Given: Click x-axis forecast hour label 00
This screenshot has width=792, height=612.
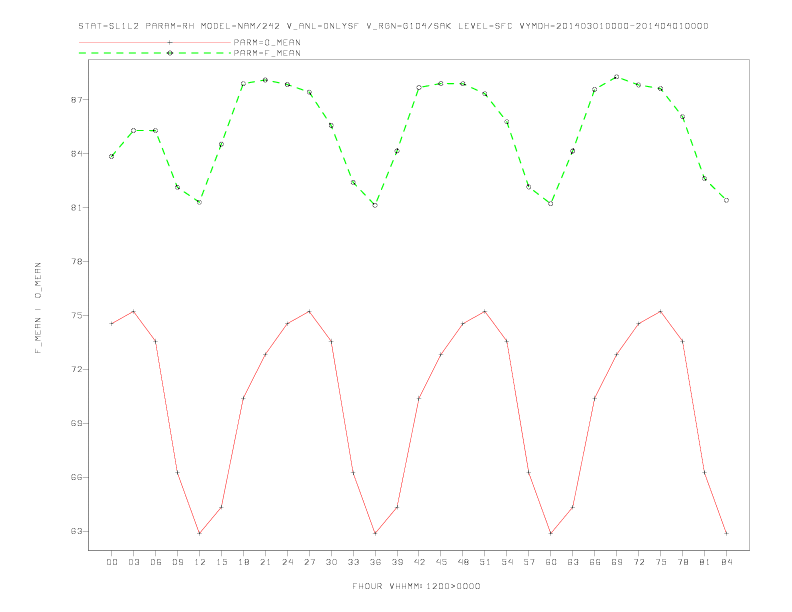Looking at the screenshot, I should click(112, 562).
